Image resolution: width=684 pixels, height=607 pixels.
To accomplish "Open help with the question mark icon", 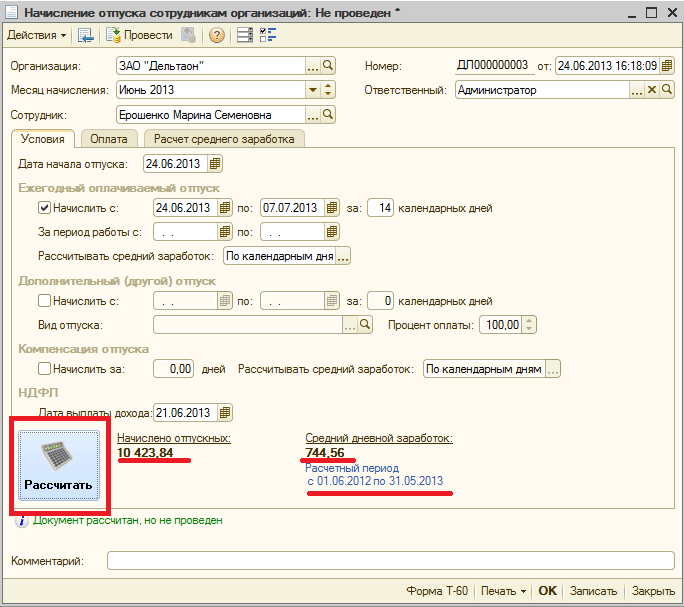I will 216,35.
